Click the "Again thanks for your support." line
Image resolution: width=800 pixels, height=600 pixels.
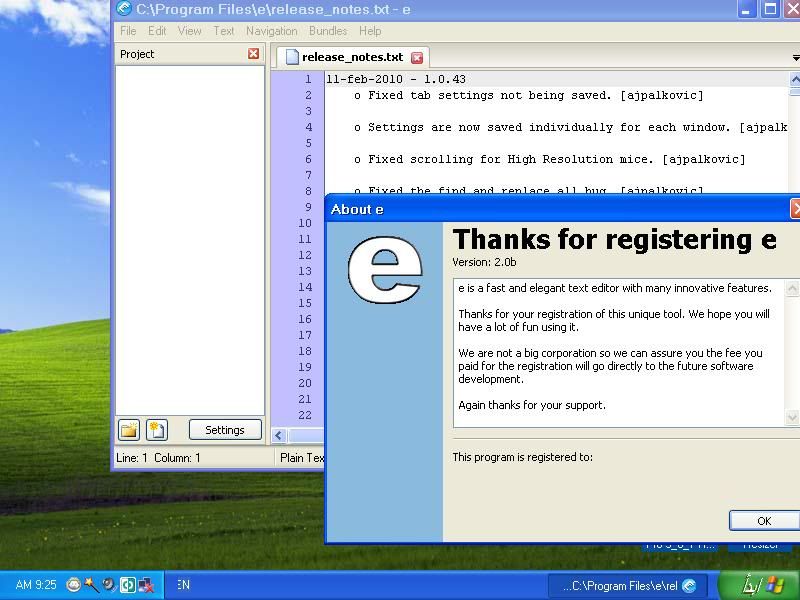coord(532,405)
